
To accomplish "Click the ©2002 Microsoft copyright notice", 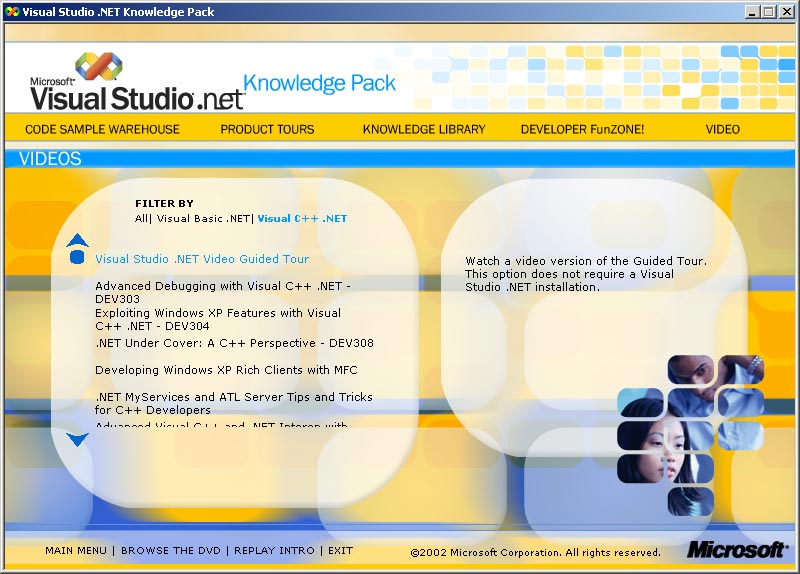I will click(535, 552).
